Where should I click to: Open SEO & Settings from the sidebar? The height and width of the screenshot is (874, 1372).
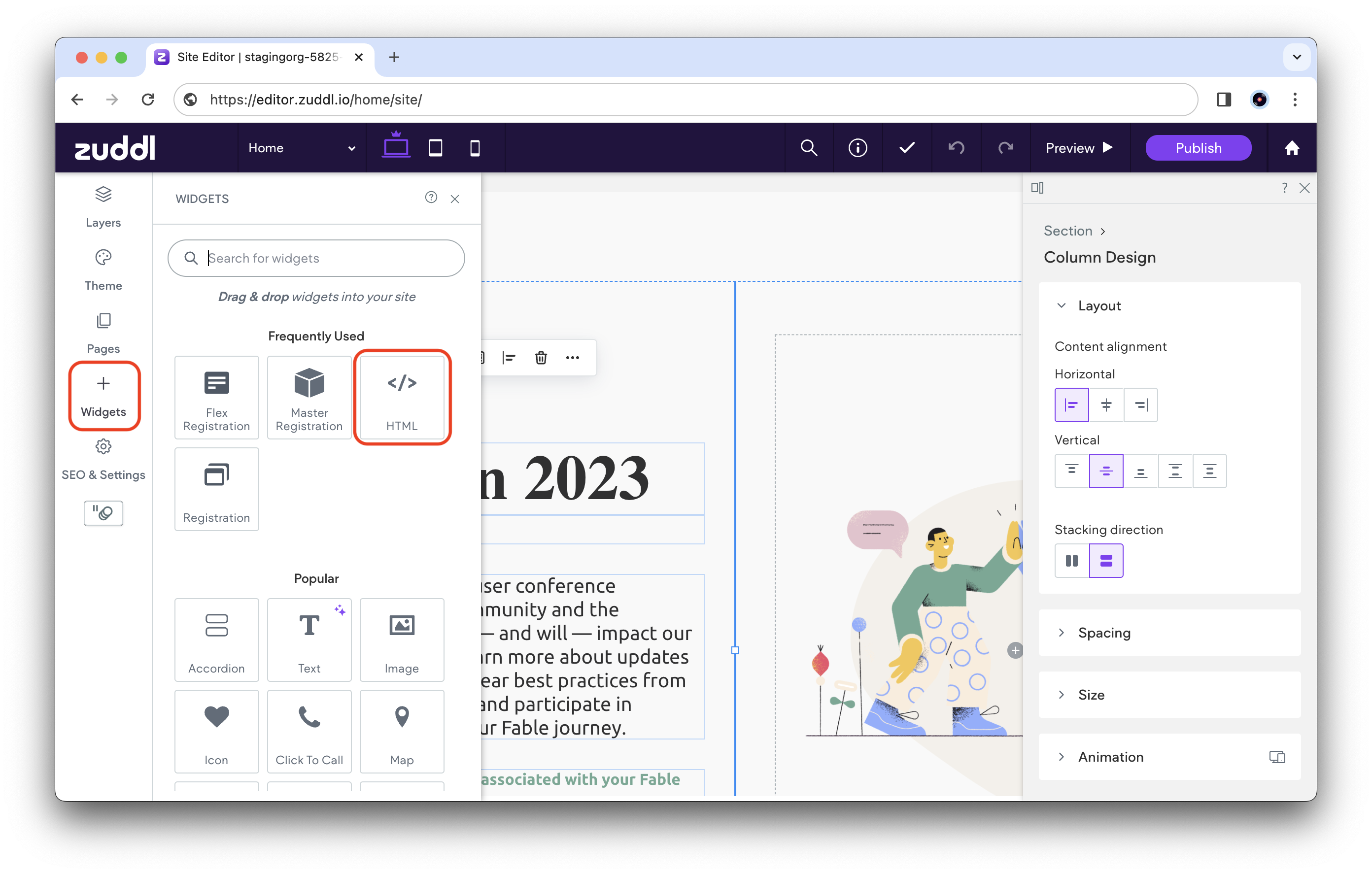(103, 459)
